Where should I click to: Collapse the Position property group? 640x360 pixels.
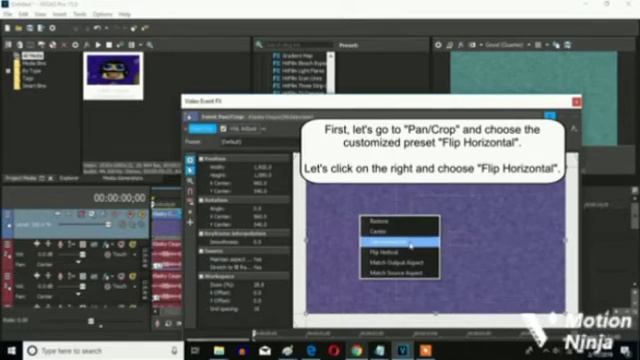[x=201, y=159]
